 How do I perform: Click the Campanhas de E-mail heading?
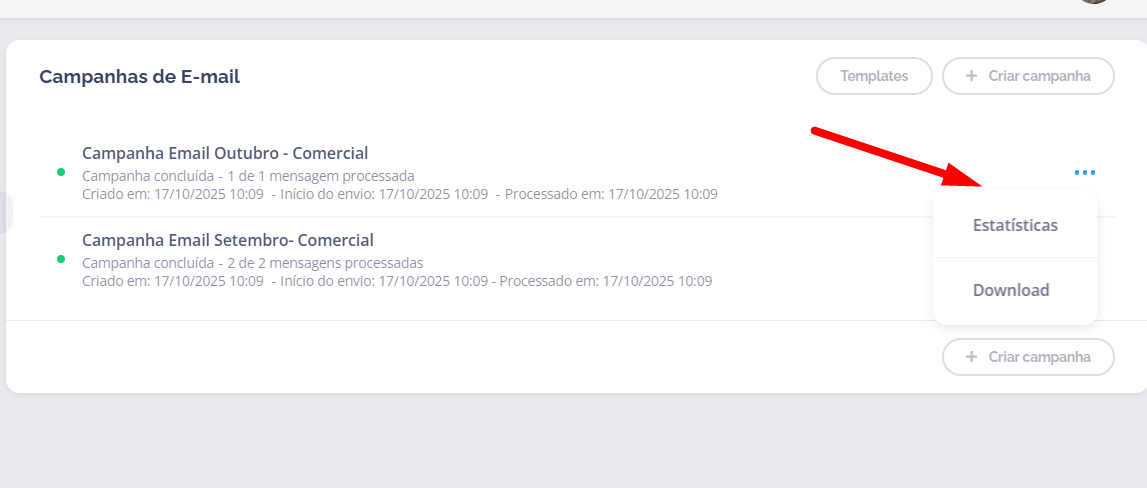pyautogui.click(x=139, y=76)
